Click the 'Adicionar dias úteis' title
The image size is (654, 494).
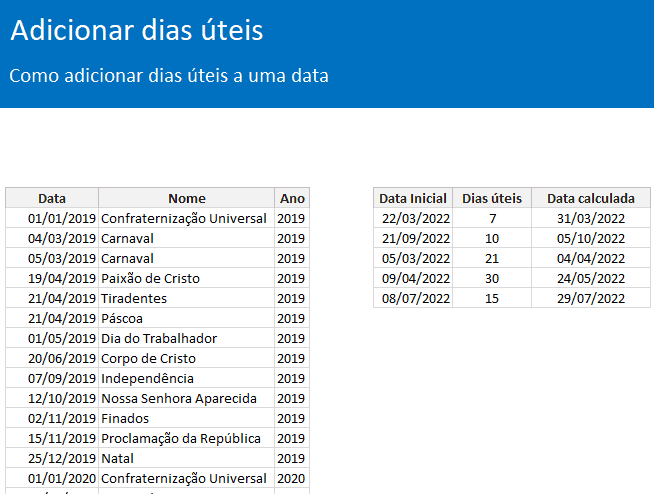click(137, 31)
